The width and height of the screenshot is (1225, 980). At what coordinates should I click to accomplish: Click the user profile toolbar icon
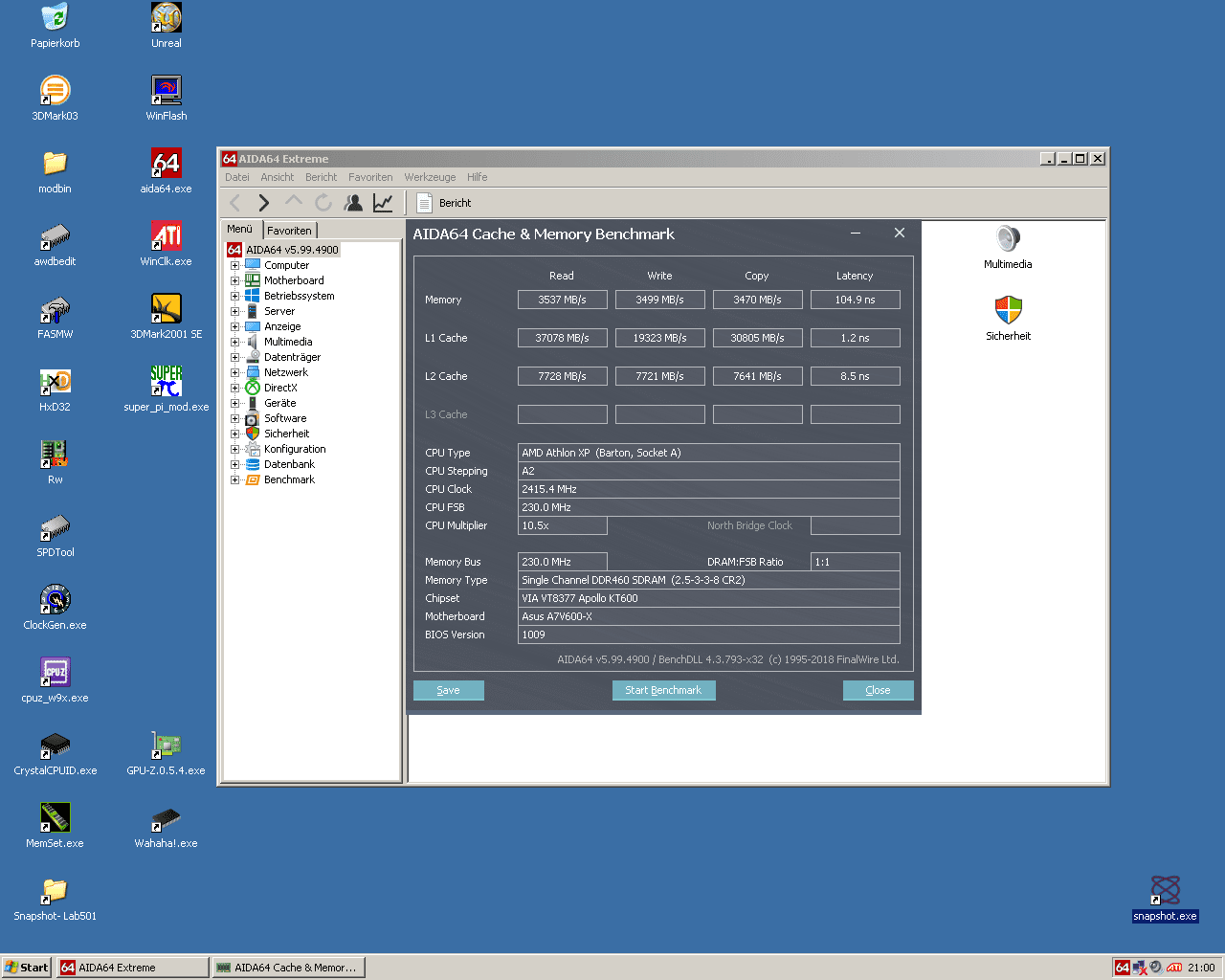[x=353, y=203]
